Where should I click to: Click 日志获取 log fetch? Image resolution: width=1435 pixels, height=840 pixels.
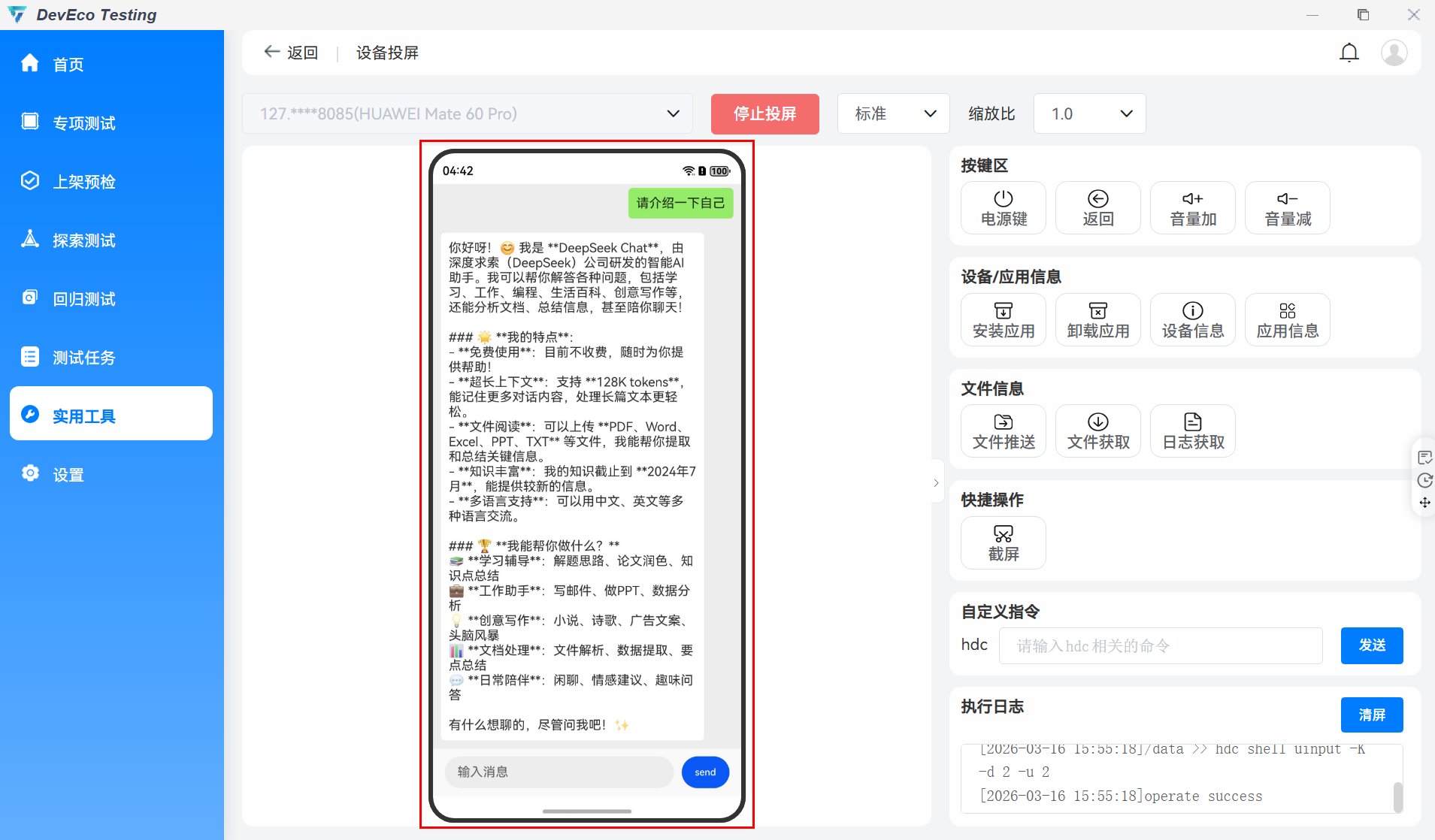point(1193,431)
